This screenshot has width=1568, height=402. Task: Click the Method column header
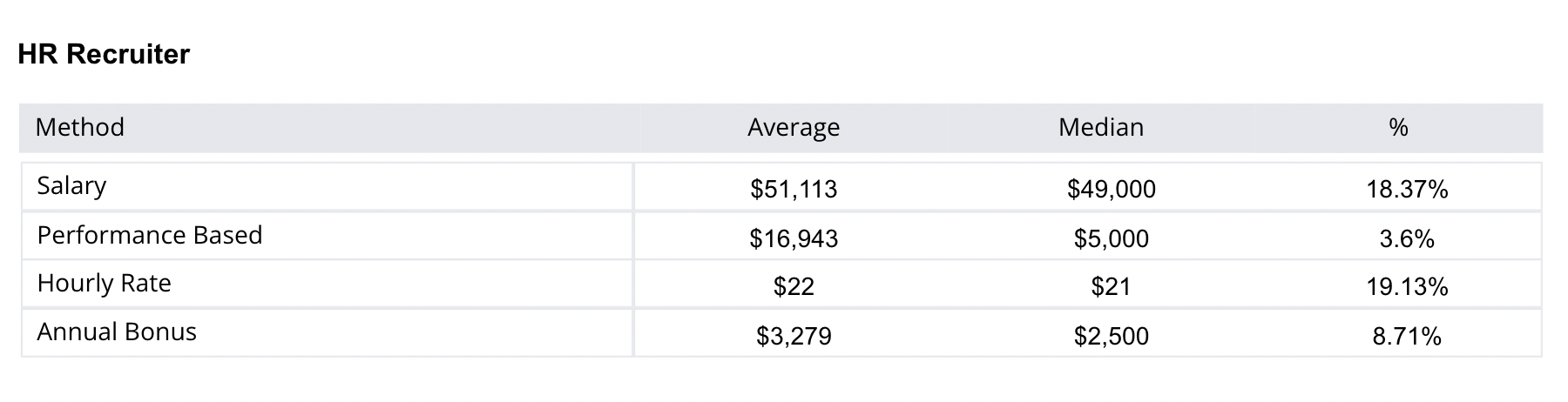[x=80, y=128]
